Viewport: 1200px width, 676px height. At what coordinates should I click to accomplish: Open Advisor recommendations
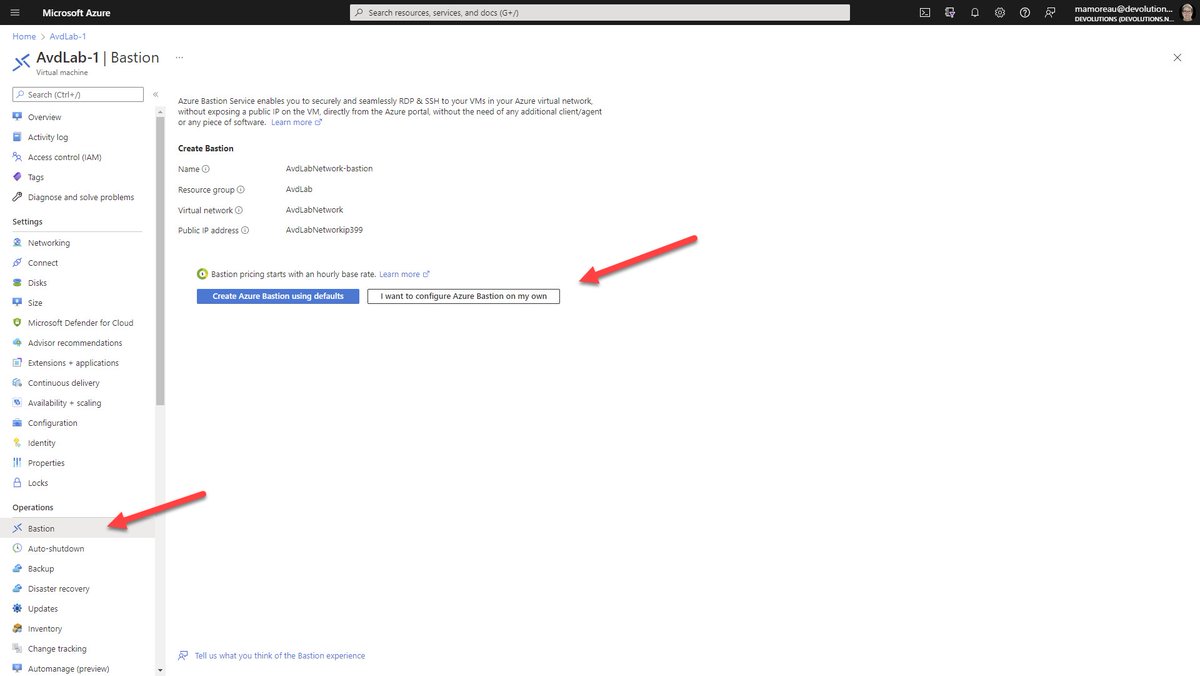pos(77,343)
